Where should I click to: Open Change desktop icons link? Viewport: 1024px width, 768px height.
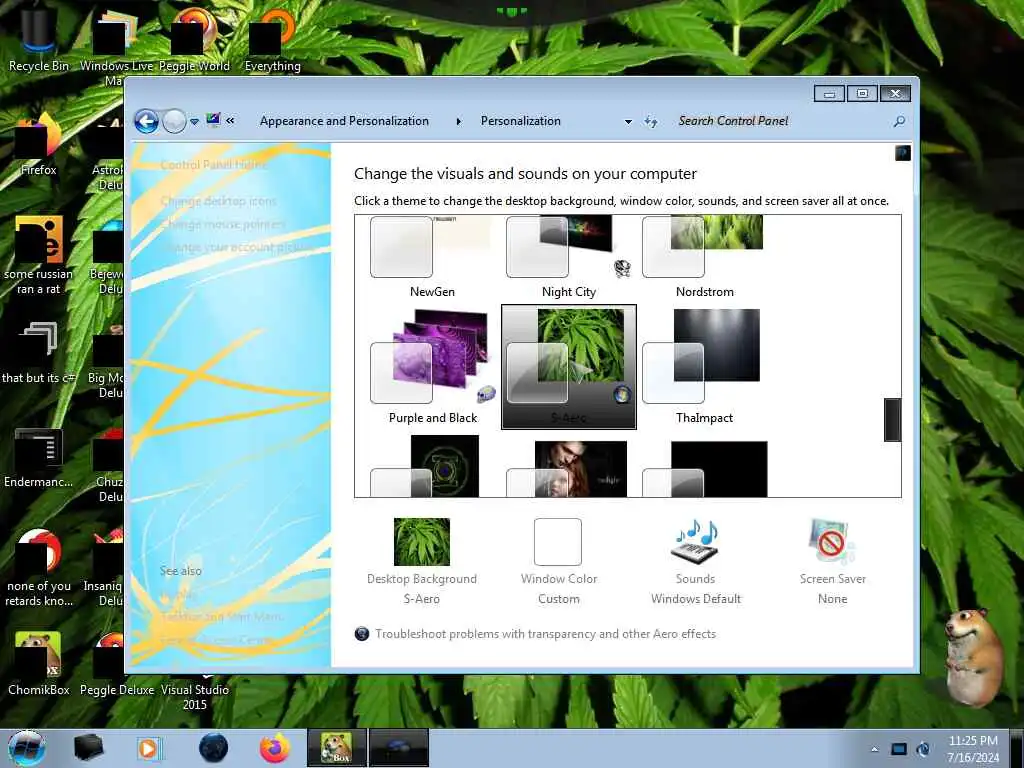coord(219,201)
